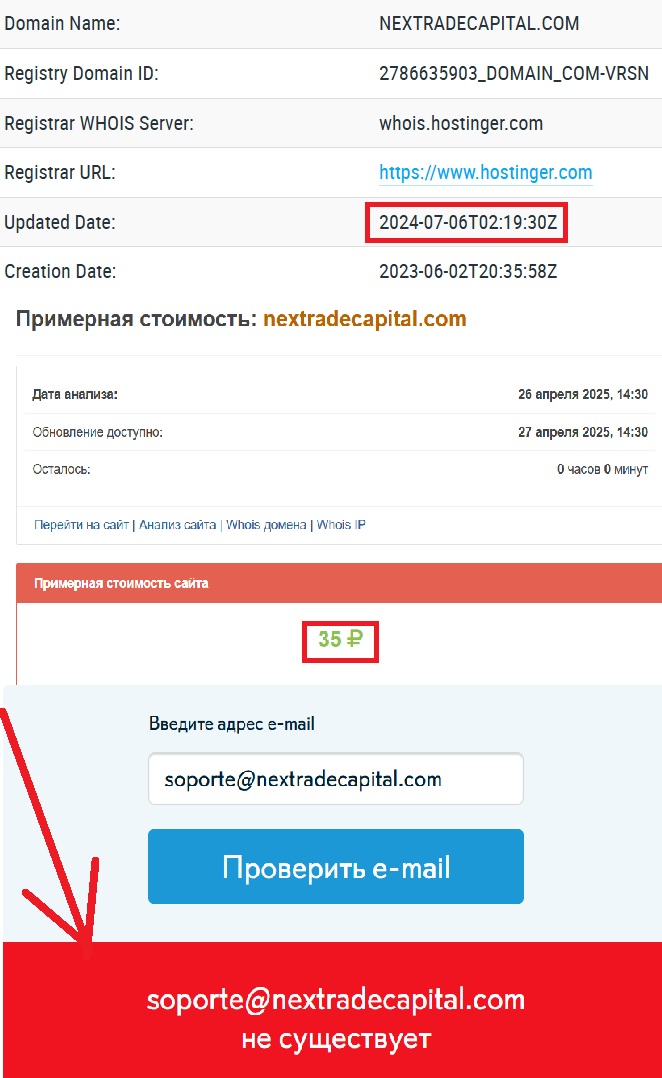Click the Введите адрес e-mail label
662x1078 pixels.
pos(232,724)
